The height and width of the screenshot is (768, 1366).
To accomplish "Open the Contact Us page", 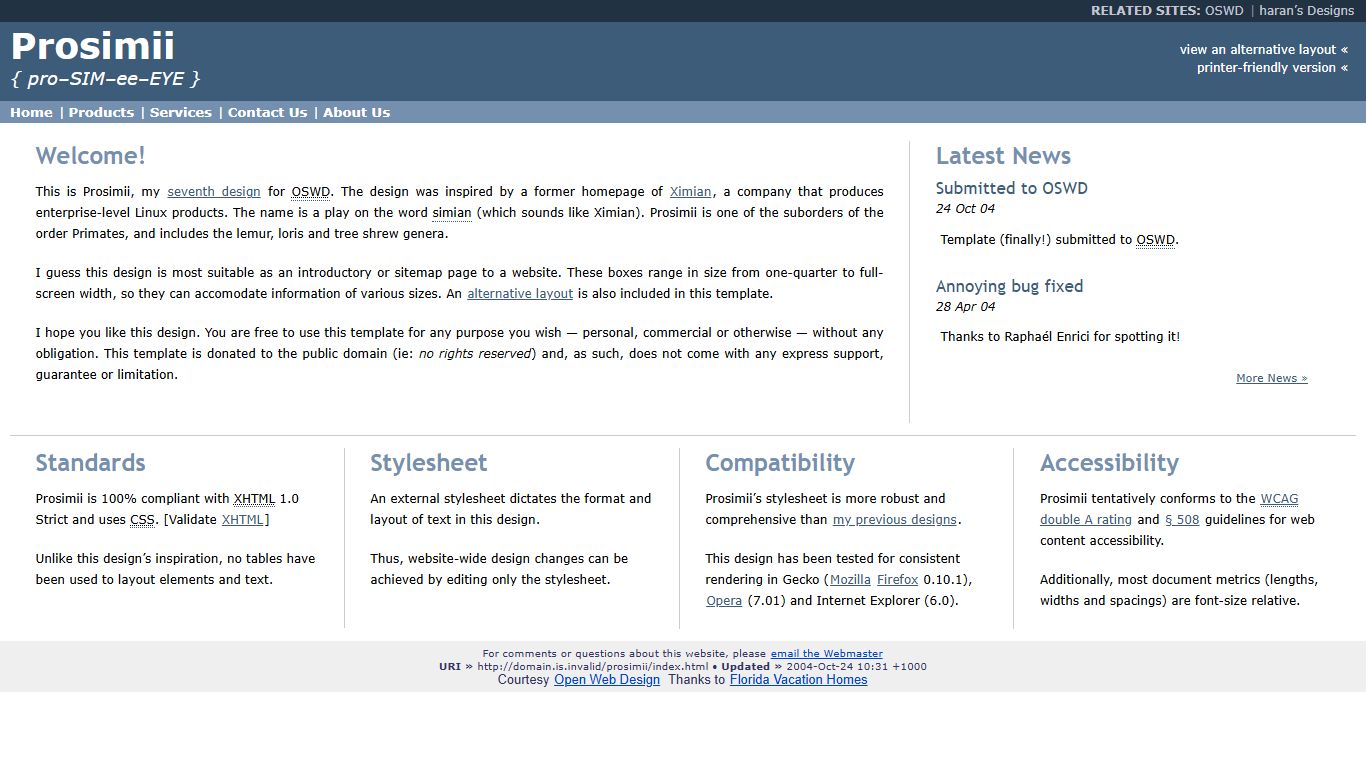I will coord(267,112).
